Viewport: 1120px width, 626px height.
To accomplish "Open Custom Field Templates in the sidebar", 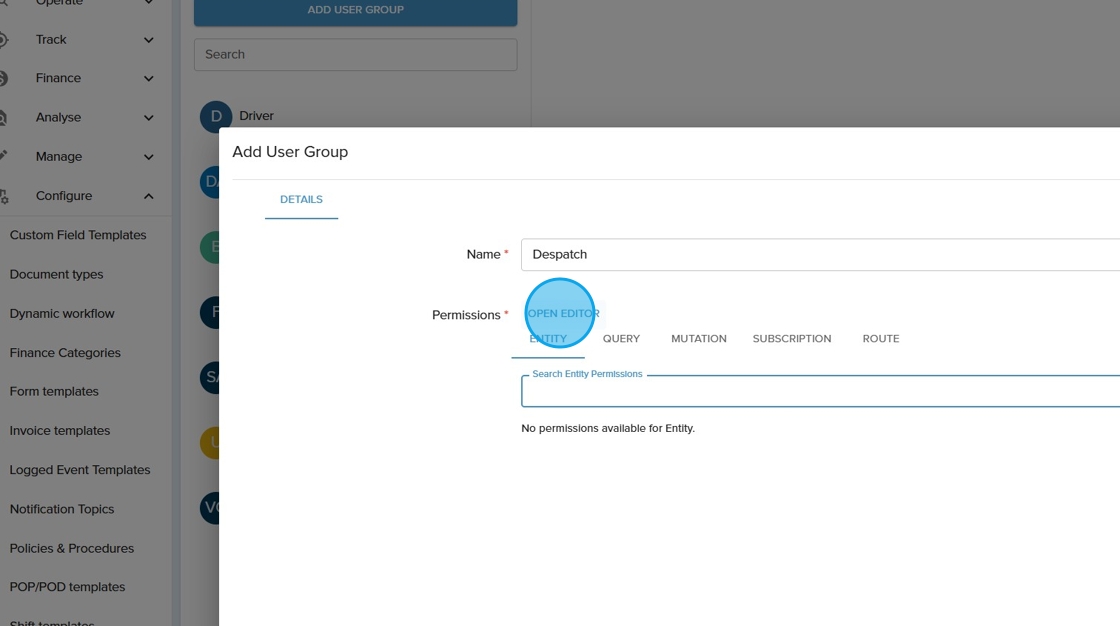I will click(78, 235).
